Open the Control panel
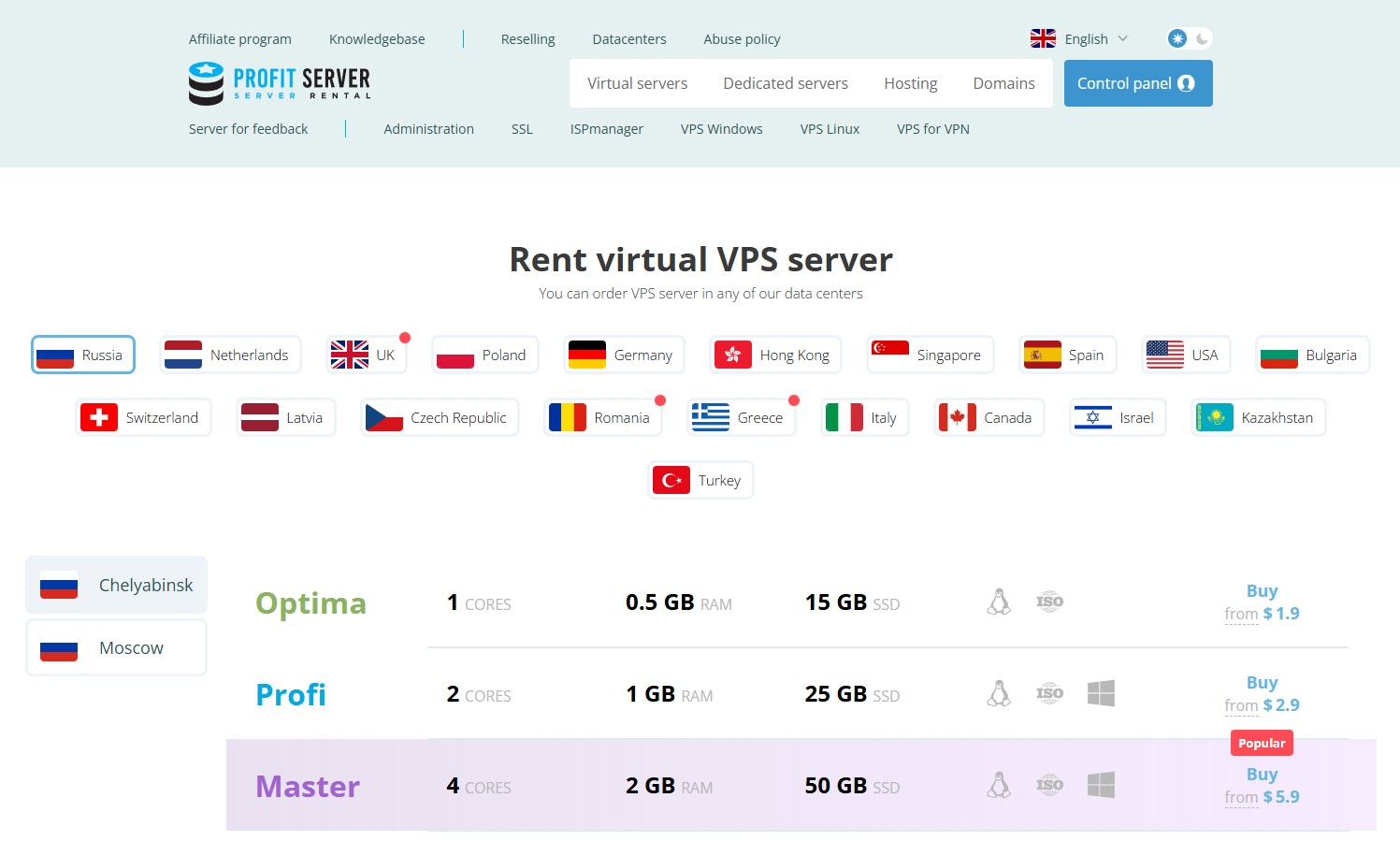The height and width of the screenshot is (856, 1400). (x=1137, y=83)
